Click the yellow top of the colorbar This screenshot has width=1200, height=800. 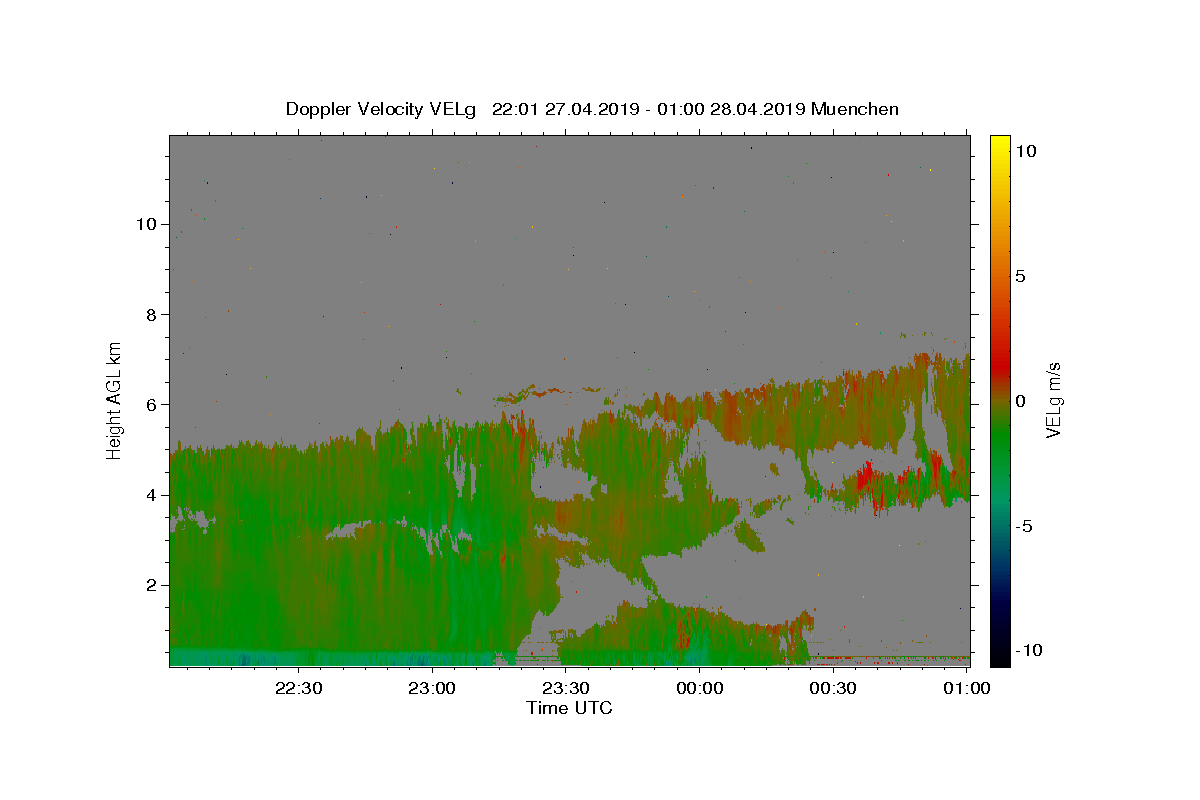click(x=999, y=145)
